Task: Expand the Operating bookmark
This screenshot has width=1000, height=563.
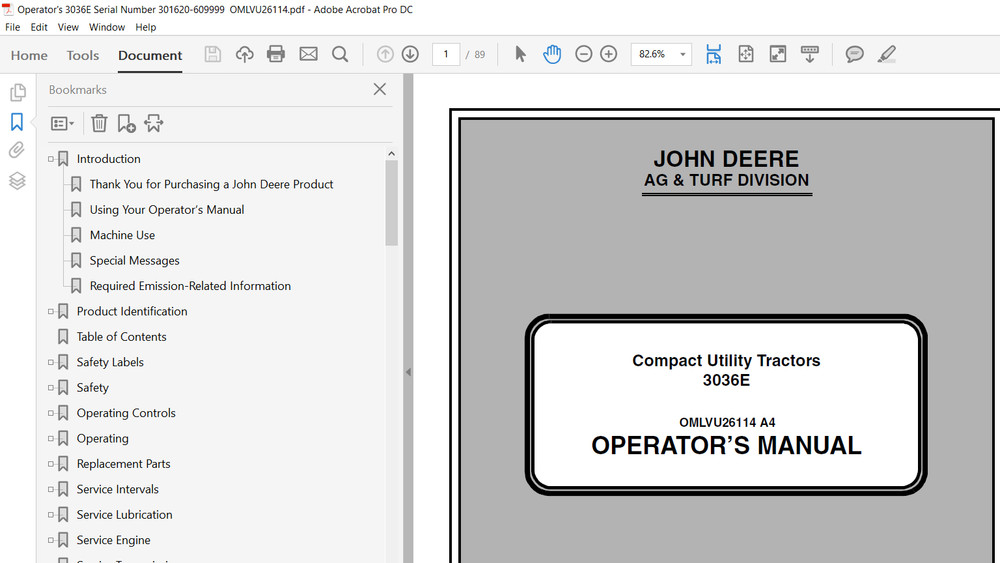Action: click(51, 439)
